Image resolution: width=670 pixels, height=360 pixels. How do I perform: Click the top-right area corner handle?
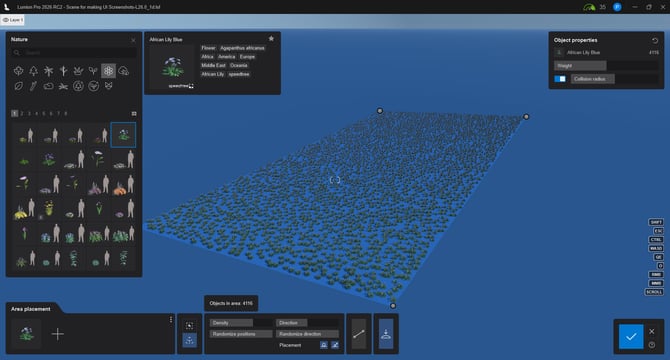click(526, 117)
